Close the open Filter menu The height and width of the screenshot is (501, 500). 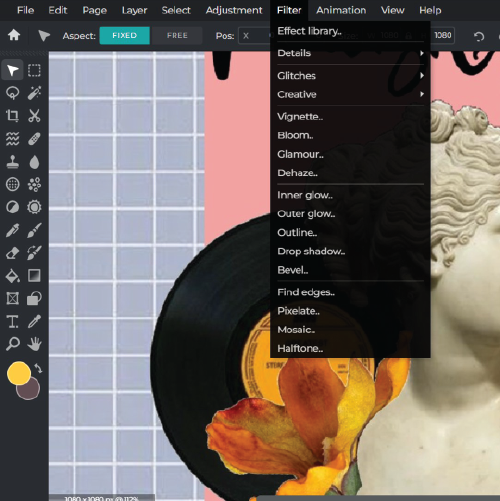click(x=289, y=10)
